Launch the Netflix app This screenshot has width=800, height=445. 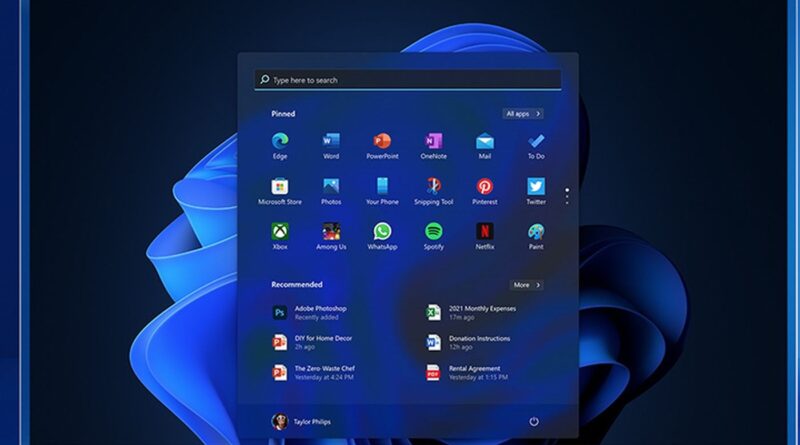point(485,232)
